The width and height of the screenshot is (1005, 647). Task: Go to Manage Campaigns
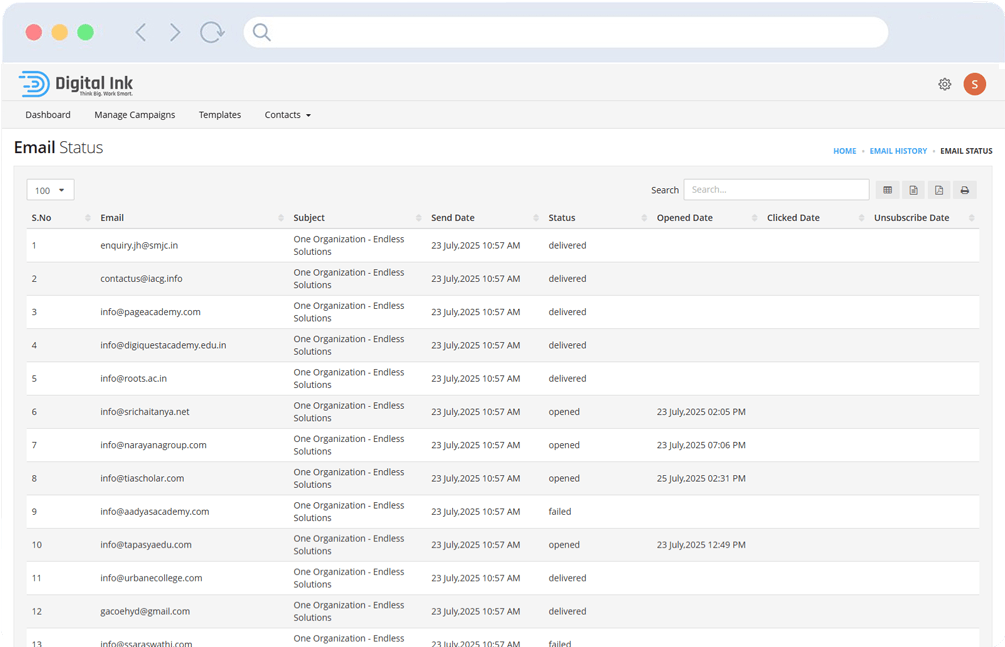[x=135, y=115]
